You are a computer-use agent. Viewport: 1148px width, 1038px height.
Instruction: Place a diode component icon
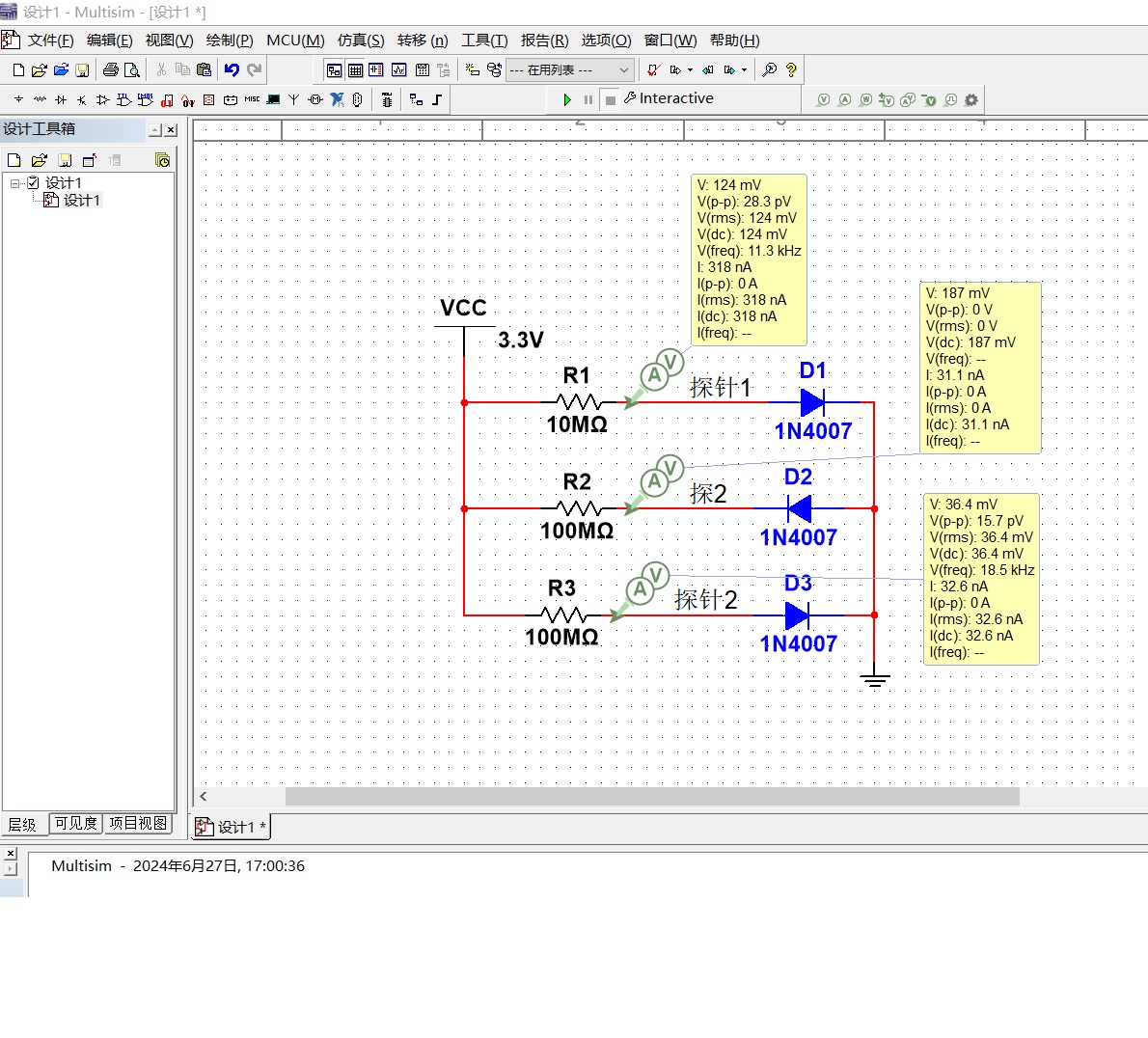(x=61, y=99)
